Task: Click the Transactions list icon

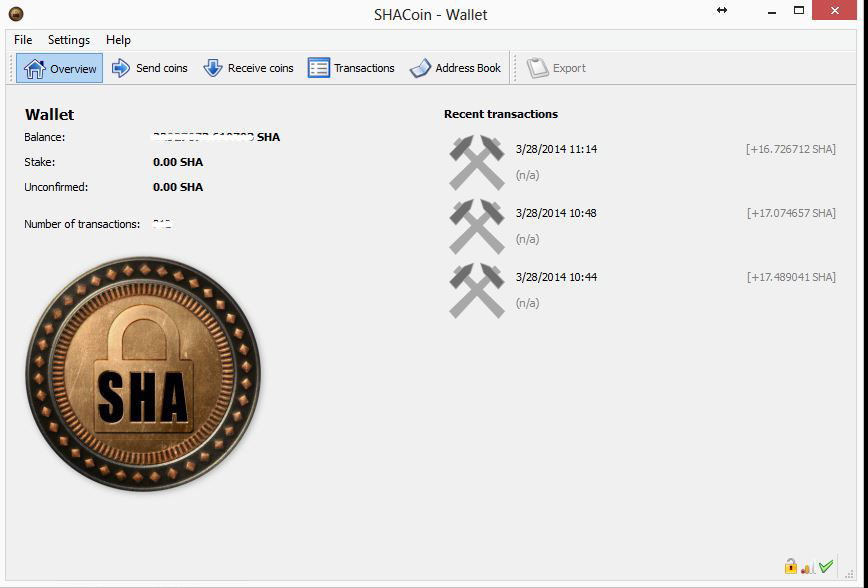Action: coord(318,68)
